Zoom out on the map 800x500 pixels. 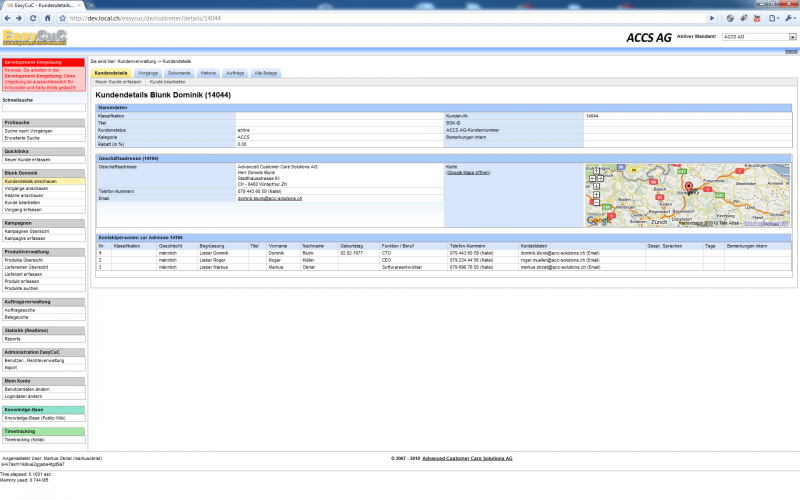point(596,203)
